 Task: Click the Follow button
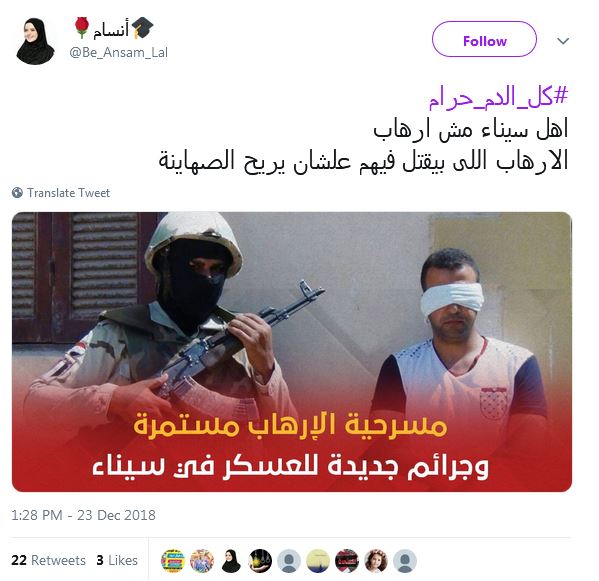[x=484, y=39]
